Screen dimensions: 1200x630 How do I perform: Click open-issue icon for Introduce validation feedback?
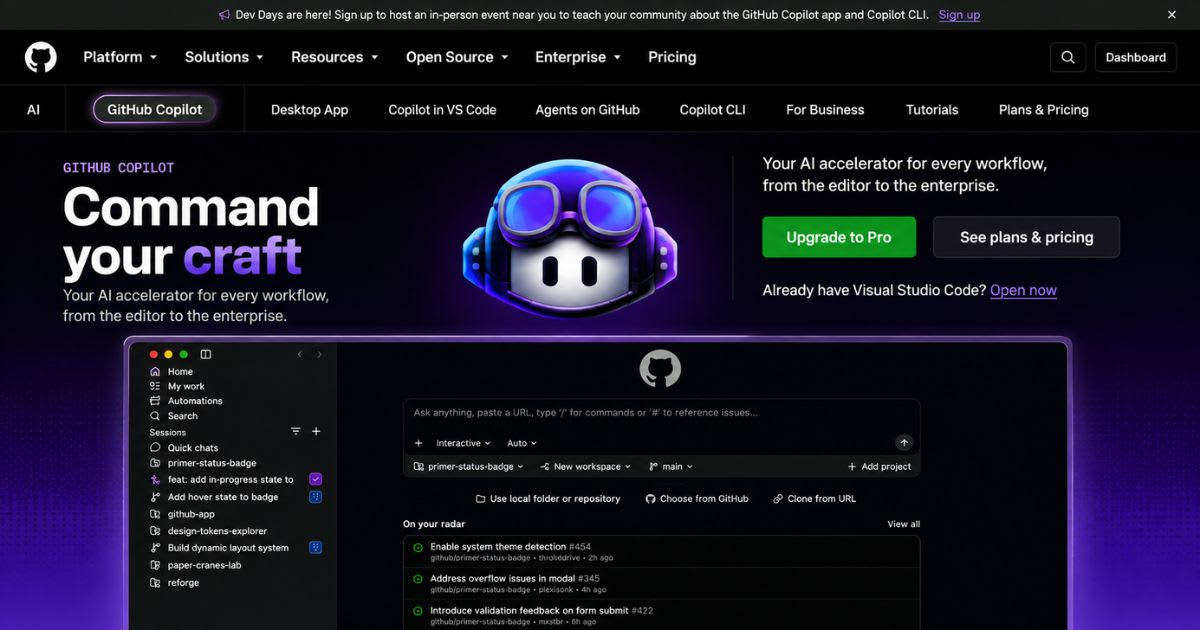pos(418,611)
